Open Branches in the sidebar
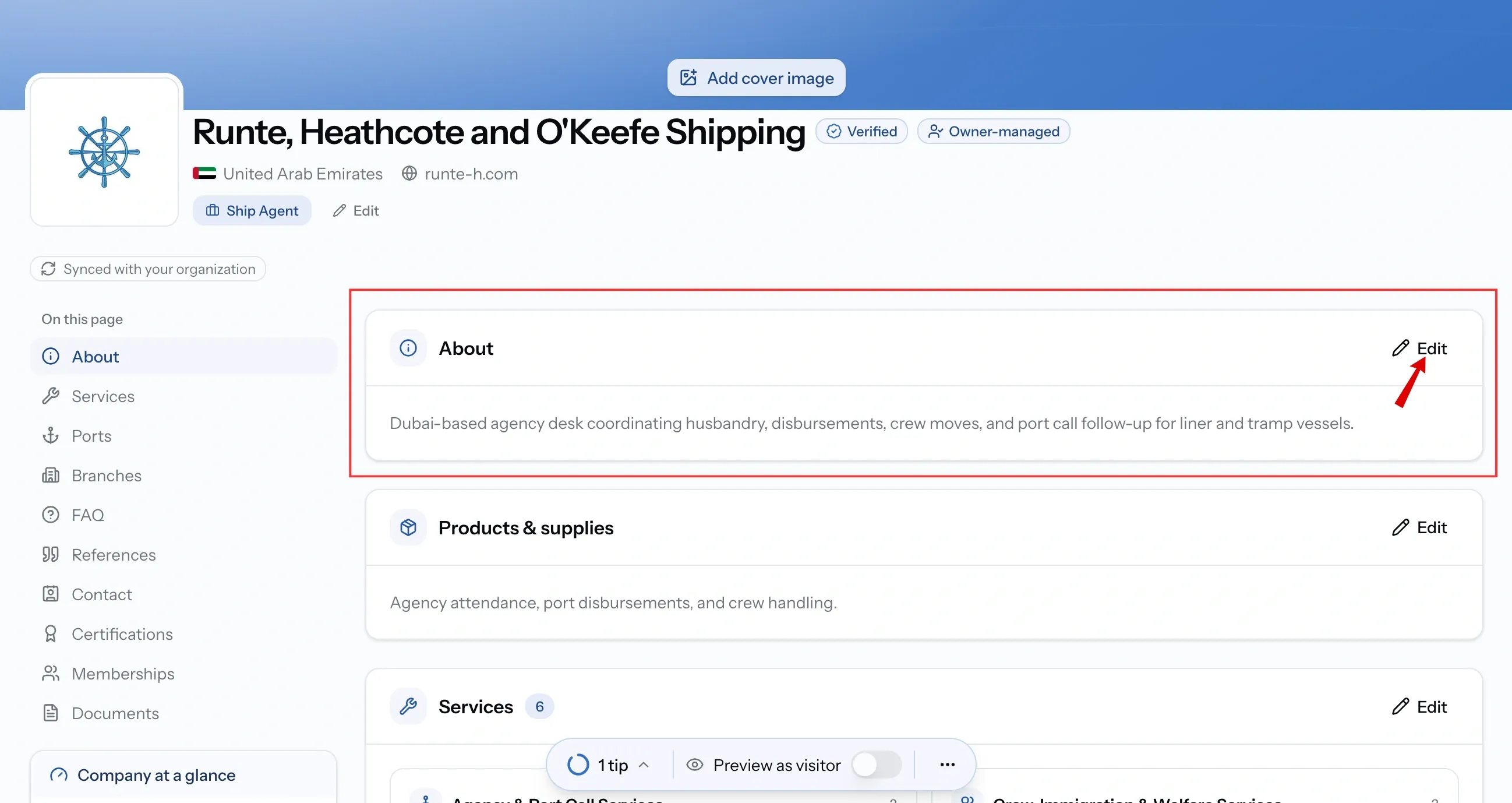 pyautogui.click(x=183, y=476)
